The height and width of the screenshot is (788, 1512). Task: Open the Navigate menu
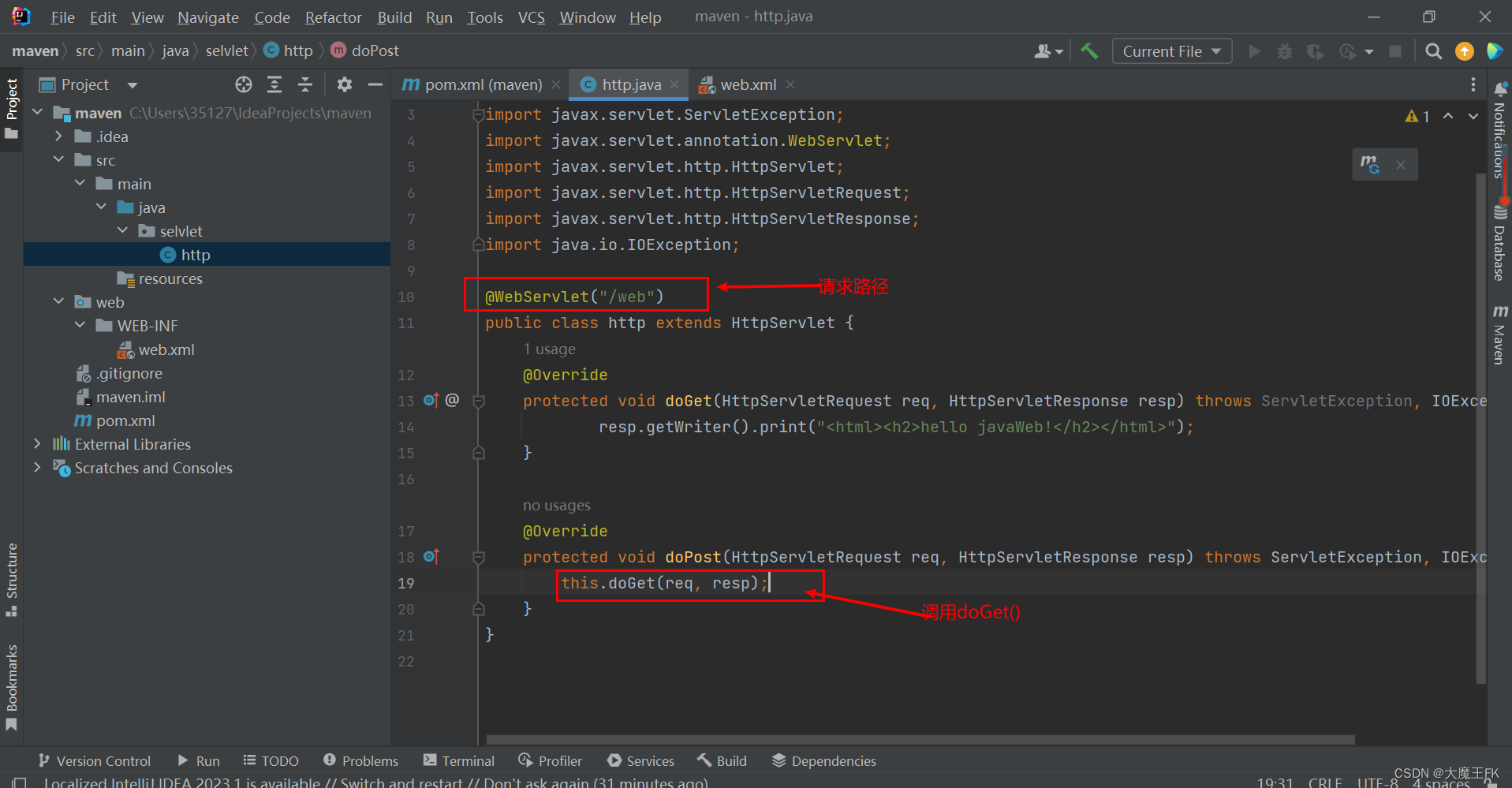(x=208, y=17)
